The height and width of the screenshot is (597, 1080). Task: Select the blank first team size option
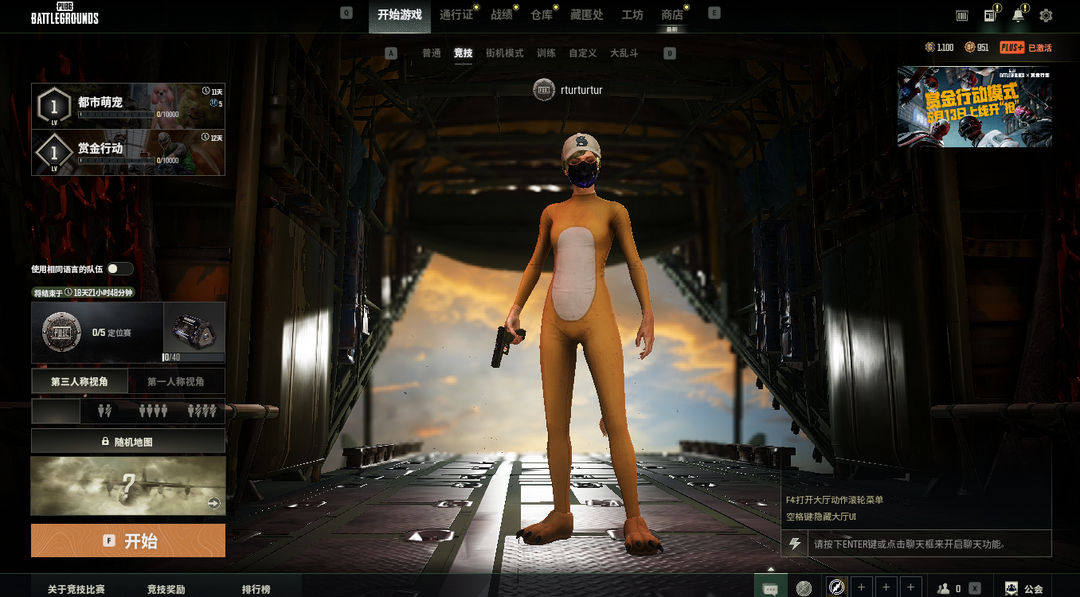(56, 411)
